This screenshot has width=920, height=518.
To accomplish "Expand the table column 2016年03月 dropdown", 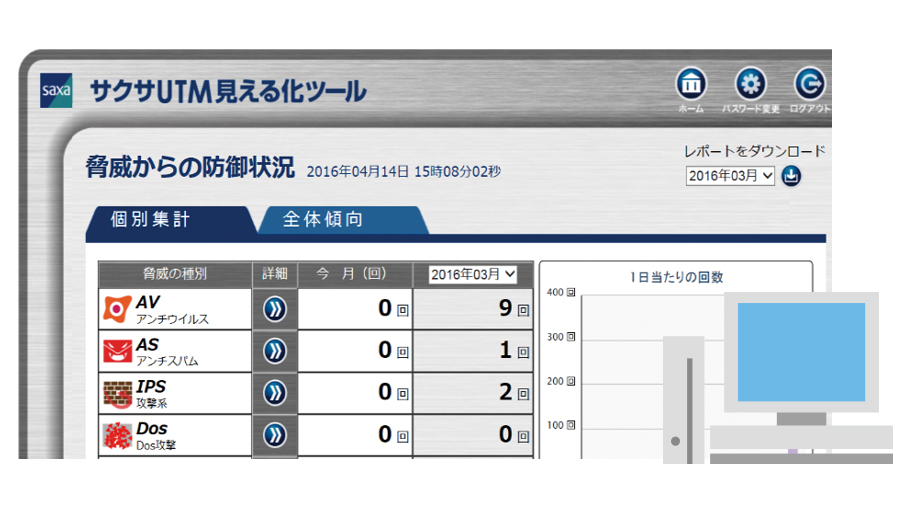I will pos(473,274).
